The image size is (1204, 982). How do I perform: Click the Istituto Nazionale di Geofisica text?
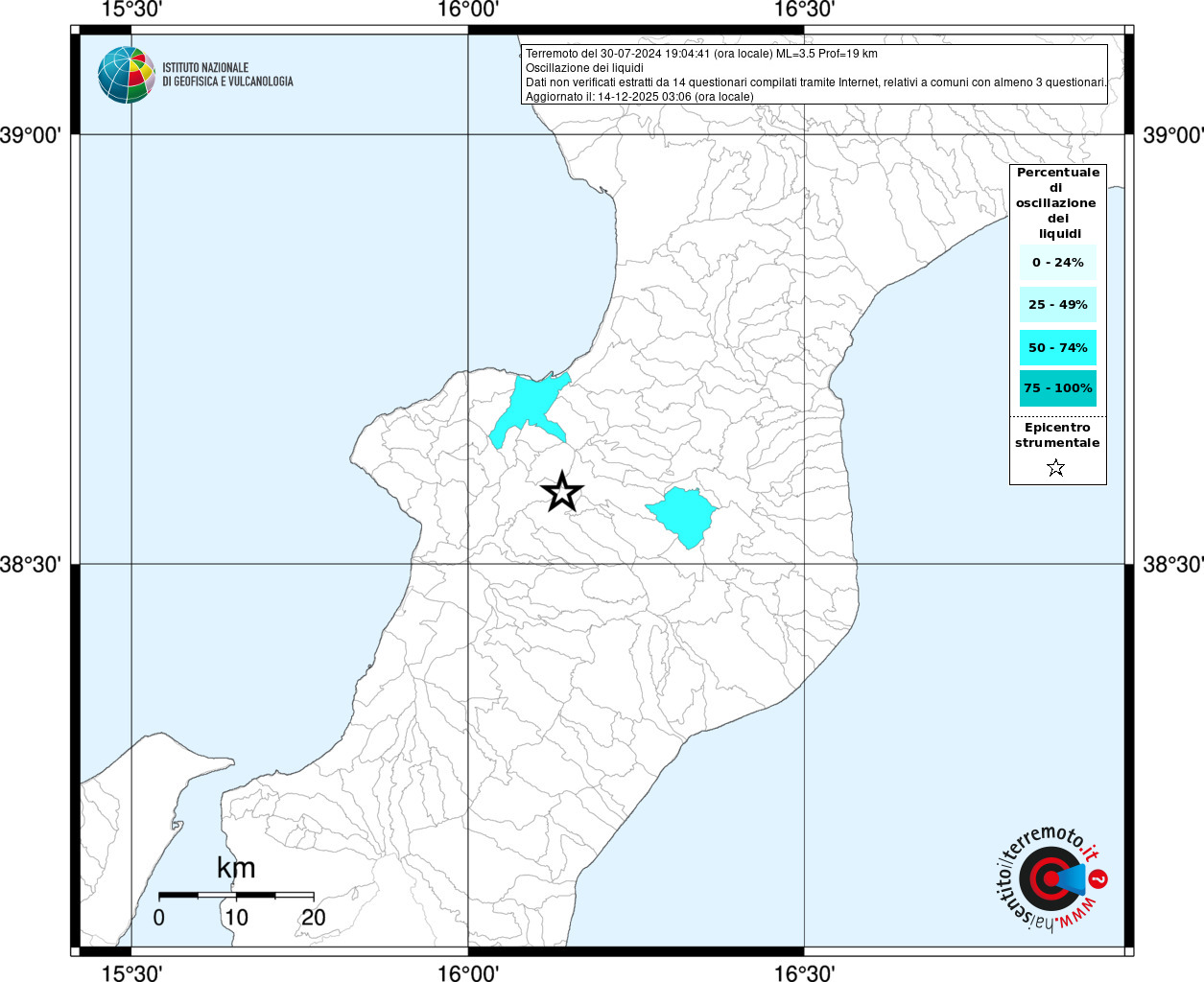pyautogui.click(x=227, y=75)
